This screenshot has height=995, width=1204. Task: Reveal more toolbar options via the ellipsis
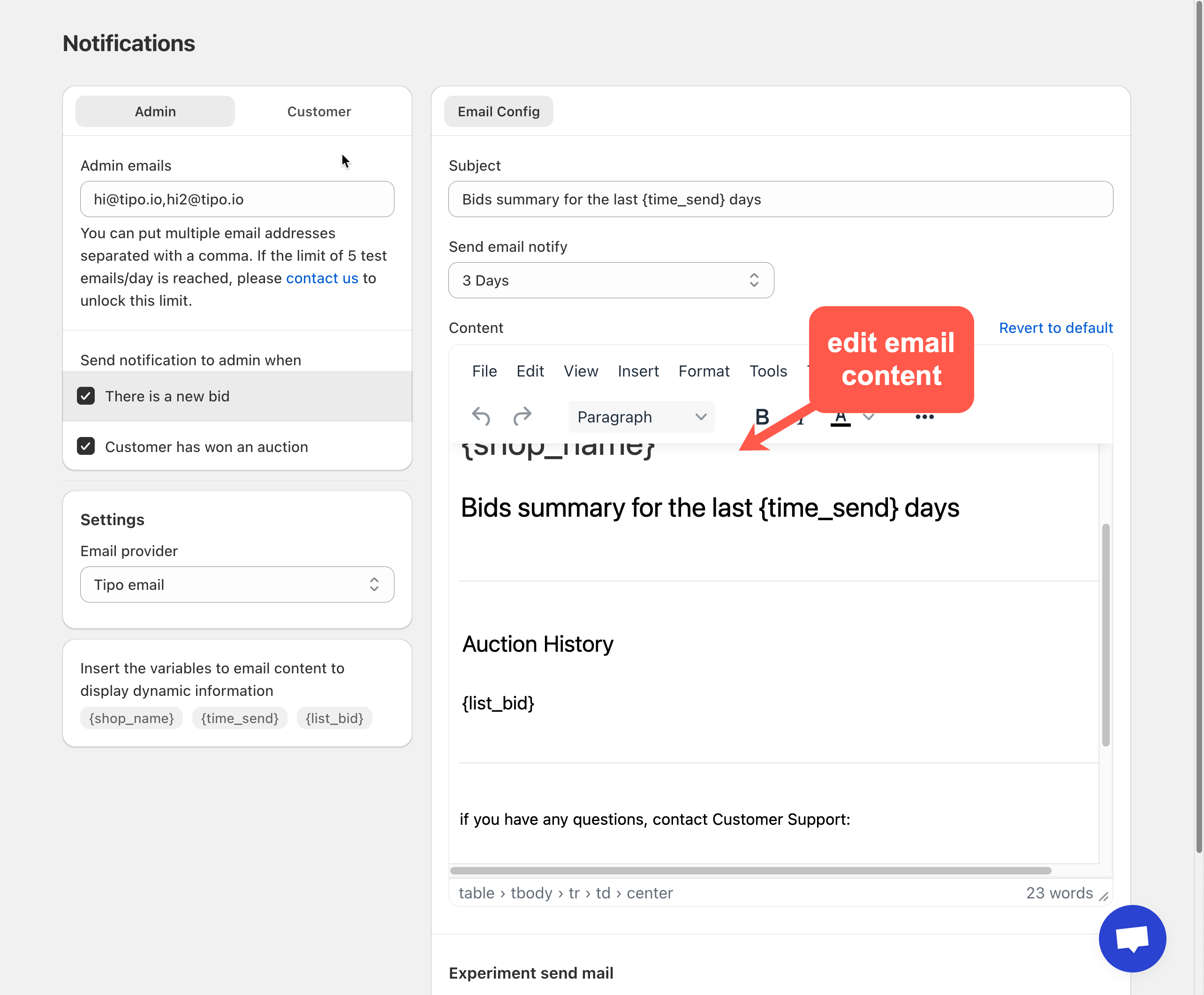point(924,417)
